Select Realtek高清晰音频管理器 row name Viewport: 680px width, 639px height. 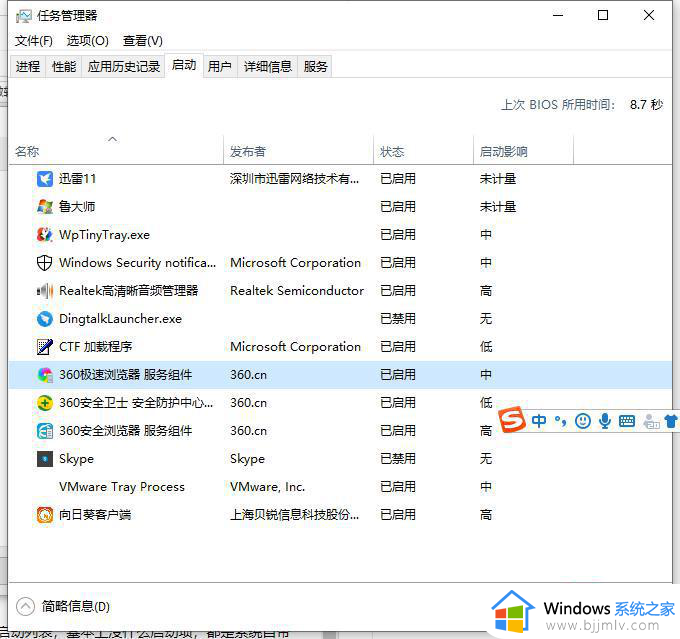coord(129,291)
